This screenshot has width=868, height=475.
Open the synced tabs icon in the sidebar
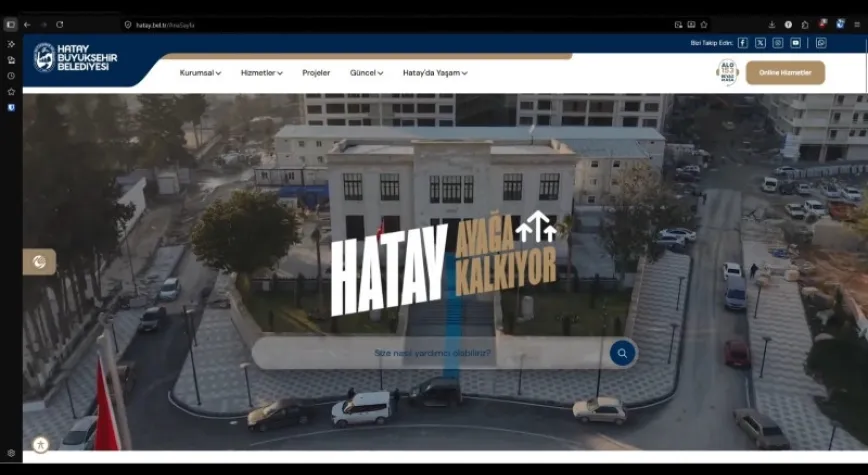point(11,60)
